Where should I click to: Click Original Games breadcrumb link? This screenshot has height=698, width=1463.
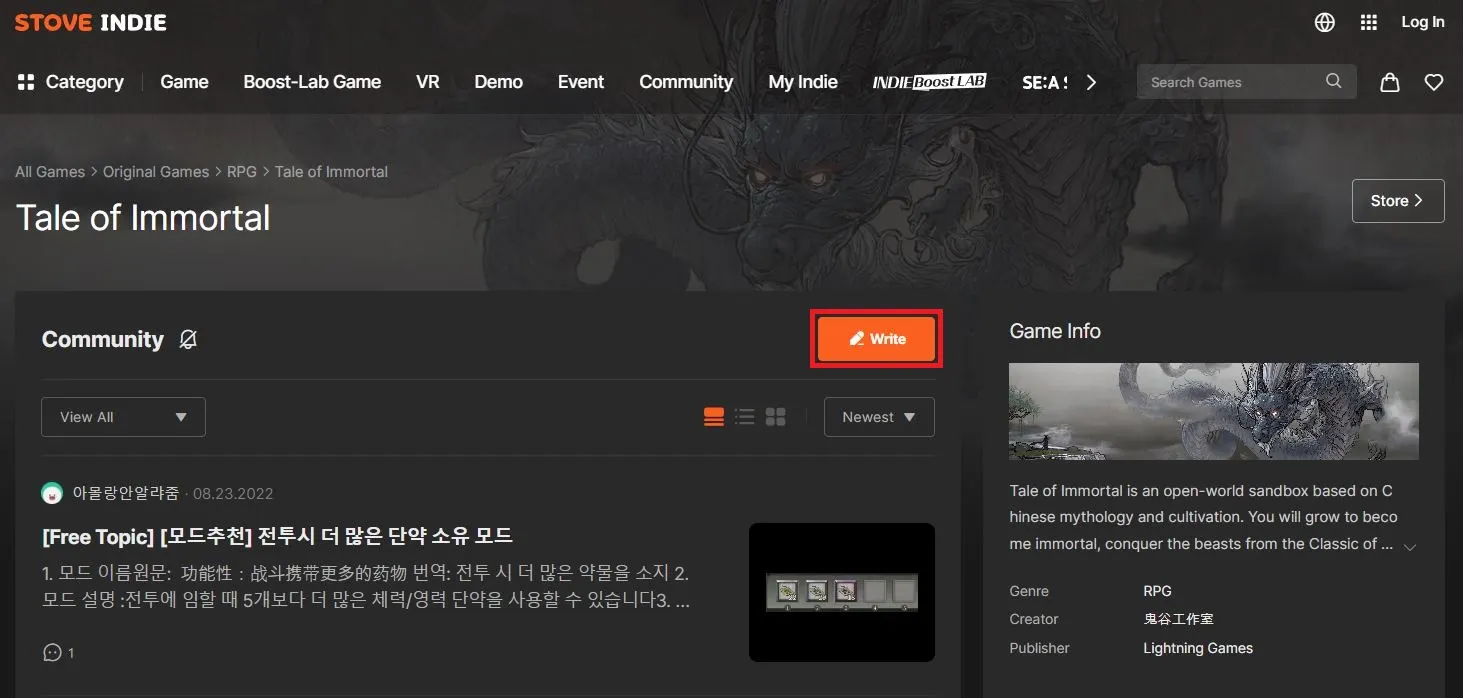tap(156, 172)
